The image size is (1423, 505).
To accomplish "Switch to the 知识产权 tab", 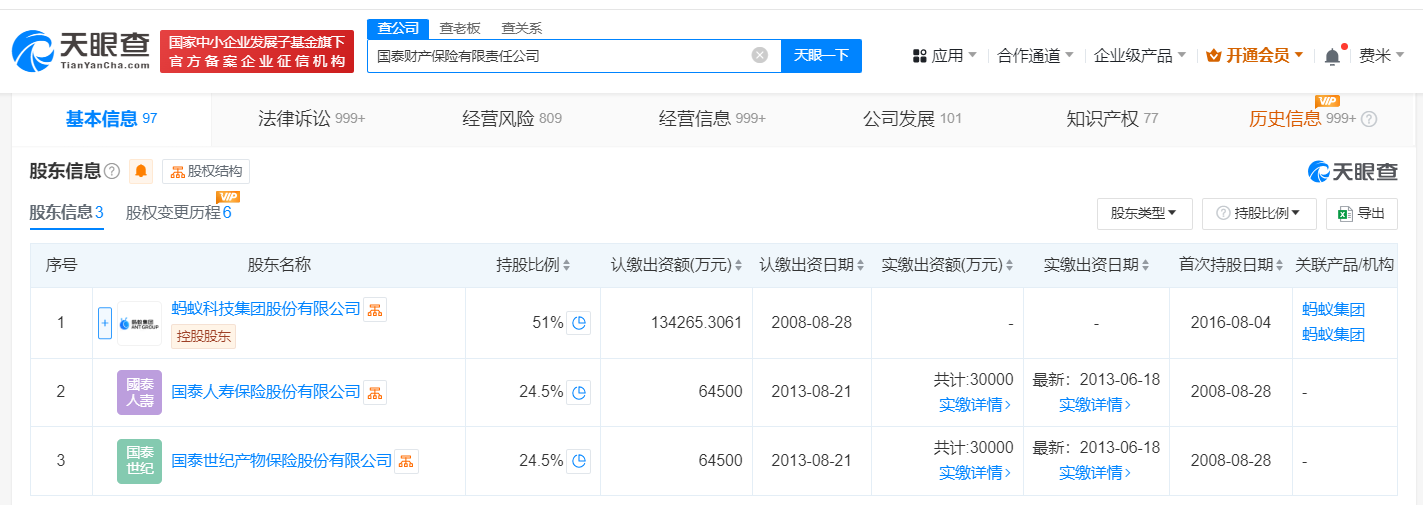I will point(1112,119).
